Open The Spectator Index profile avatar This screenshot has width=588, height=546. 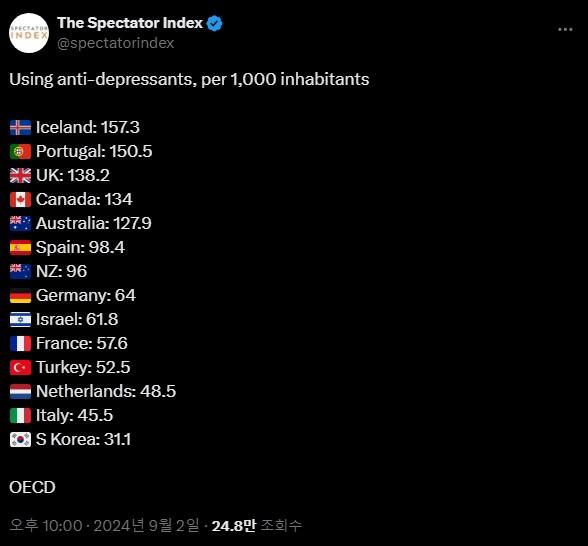pos(29,33)
